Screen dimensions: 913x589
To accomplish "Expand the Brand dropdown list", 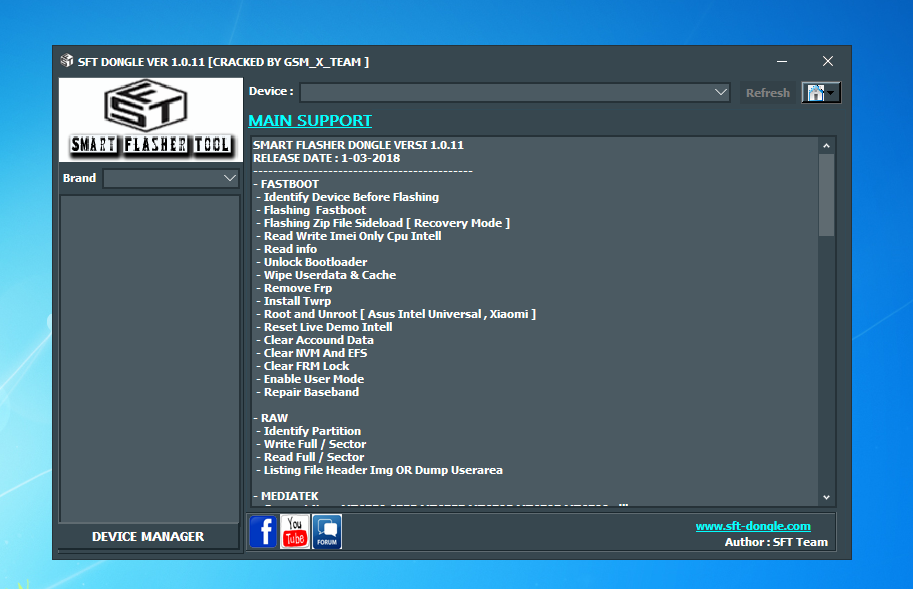I will tap(230, 178).
